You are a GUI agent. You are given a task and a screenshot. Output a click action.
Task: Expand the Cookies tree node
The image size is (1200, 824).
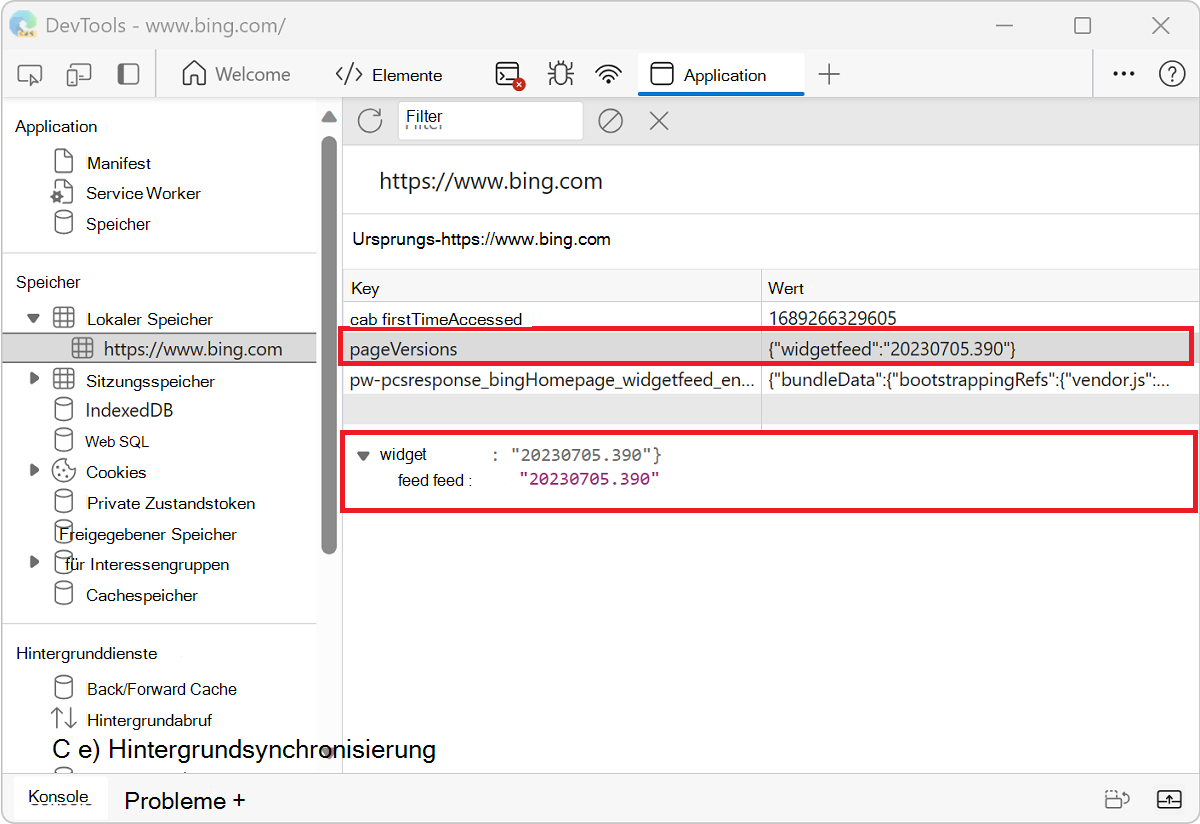(34, 470)
